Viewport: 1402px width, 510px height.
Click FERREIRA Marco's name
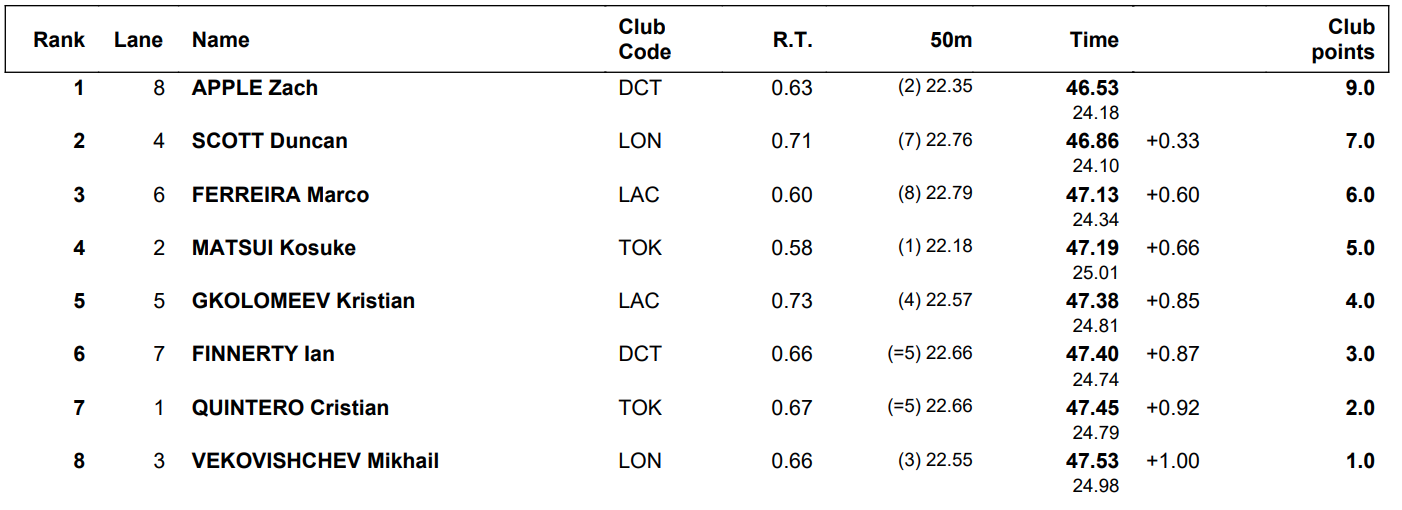click(x=280, y=195)
